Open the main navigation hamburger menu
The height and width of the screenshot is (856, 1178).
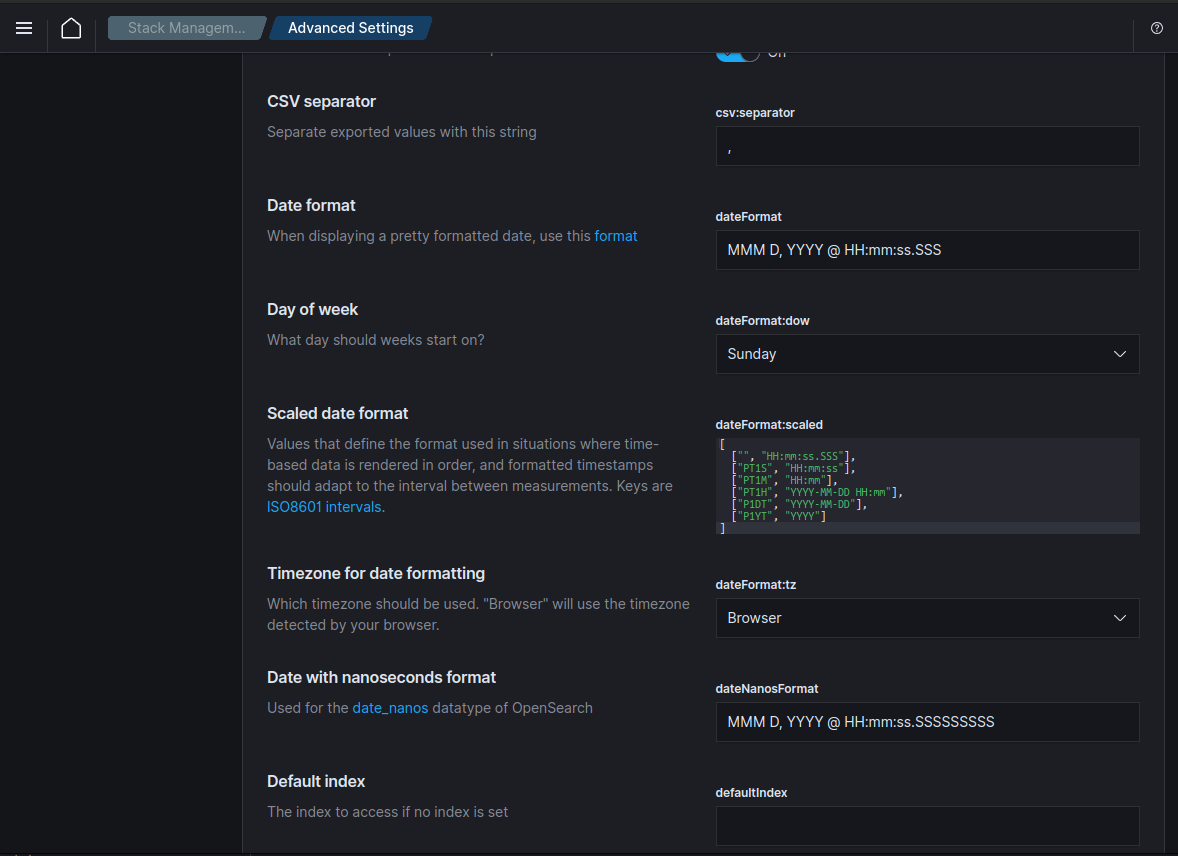pos(24,27)
